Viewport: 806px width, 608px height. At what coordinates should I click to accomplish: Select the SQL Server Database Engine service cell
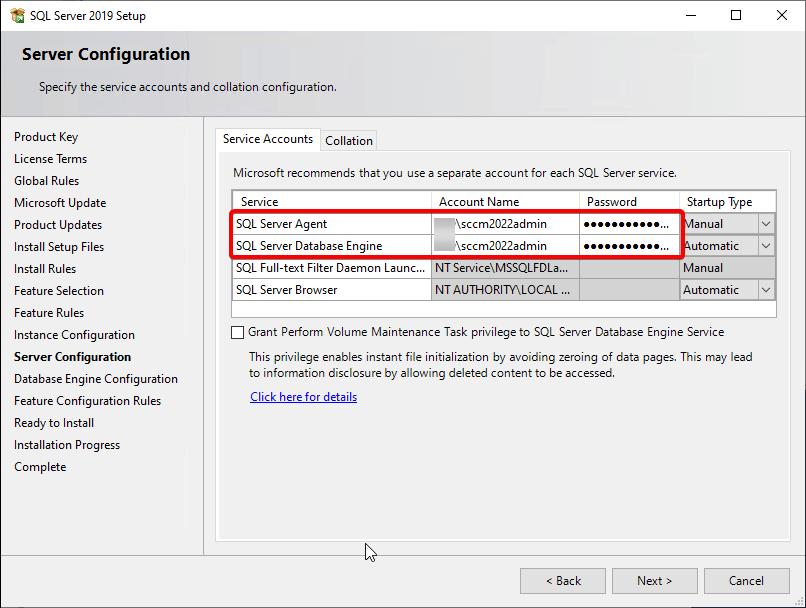(x=332, y=246)
